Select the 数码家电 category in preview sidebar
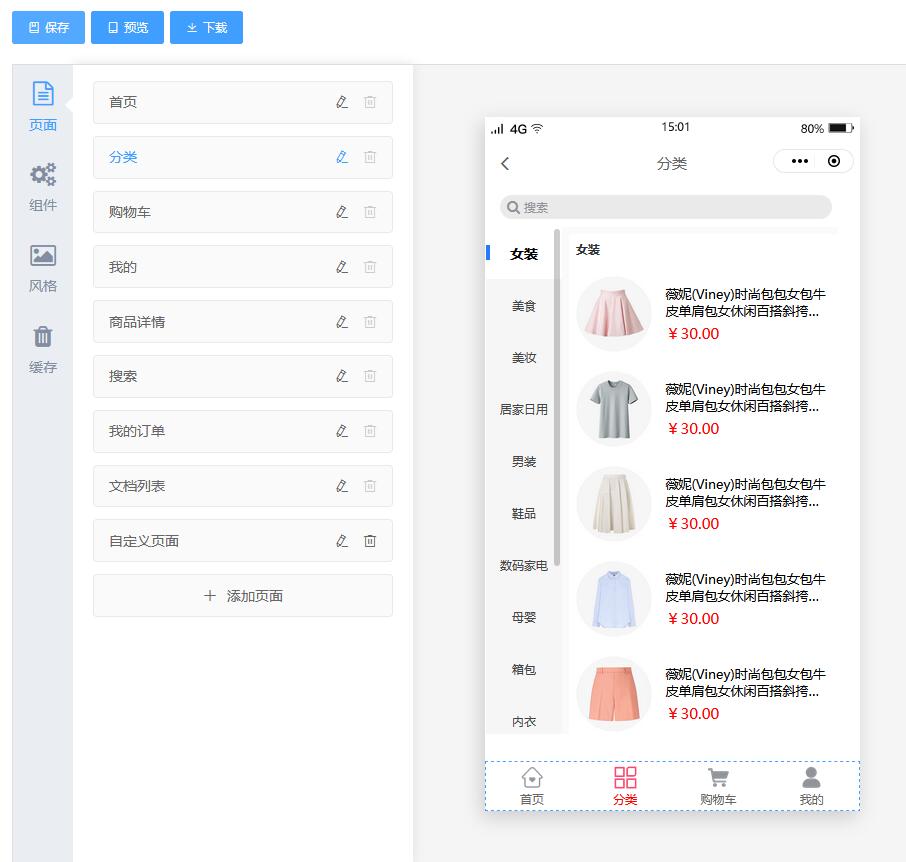This screenshot has width=906, height=862. [x=523, y=566]
